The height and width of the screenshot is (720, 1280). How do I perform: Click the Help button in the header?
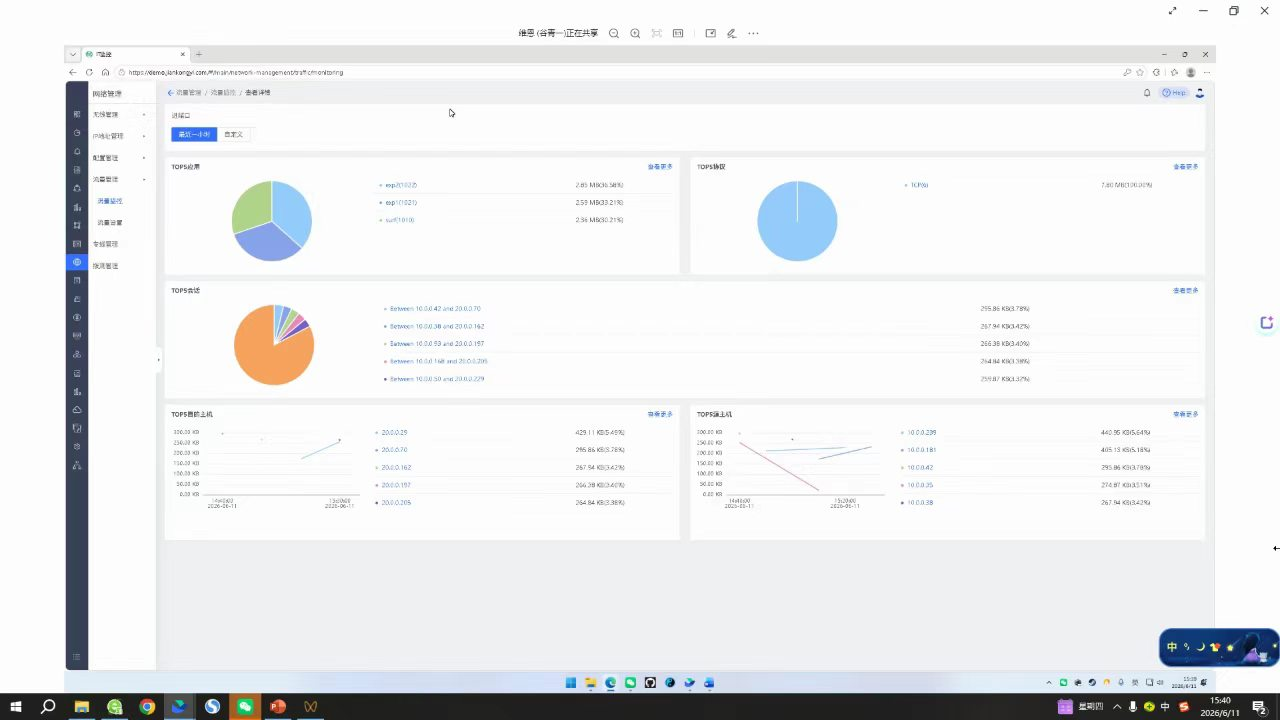tap(1174, 93)
